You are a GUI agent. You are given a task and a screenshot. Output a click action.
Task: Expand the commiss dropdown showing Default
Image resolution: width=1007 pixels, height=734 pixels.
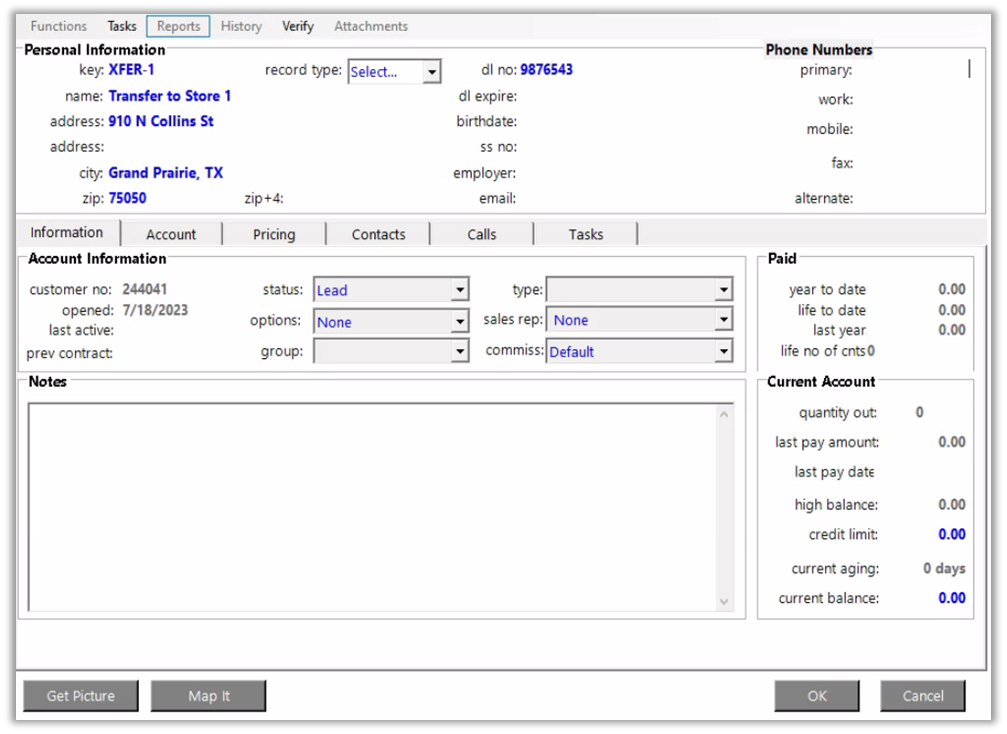723,352
